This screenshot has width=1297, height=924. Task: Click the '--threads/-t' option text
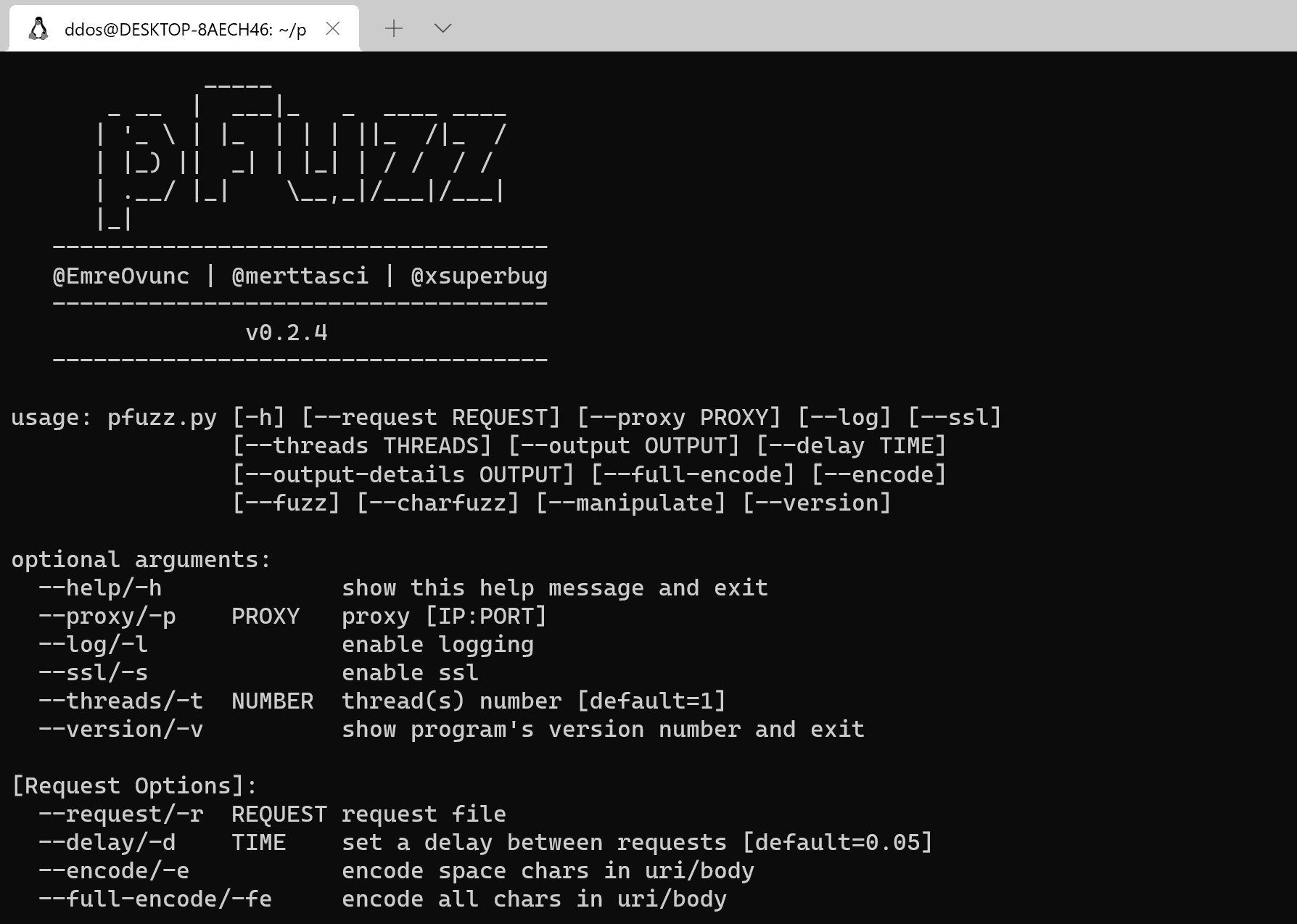(x=121, y=701)
